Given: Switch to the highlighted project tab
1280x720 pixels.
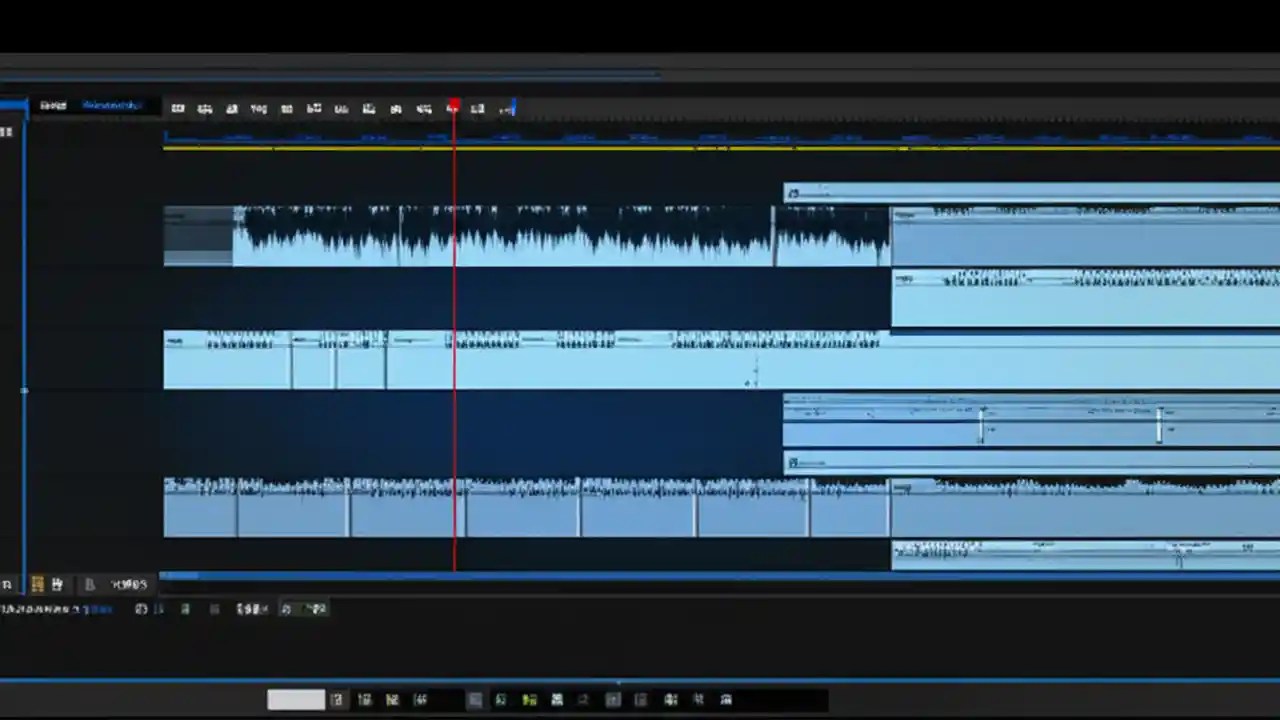Looking at the screenshot, I should coord(112,105).
